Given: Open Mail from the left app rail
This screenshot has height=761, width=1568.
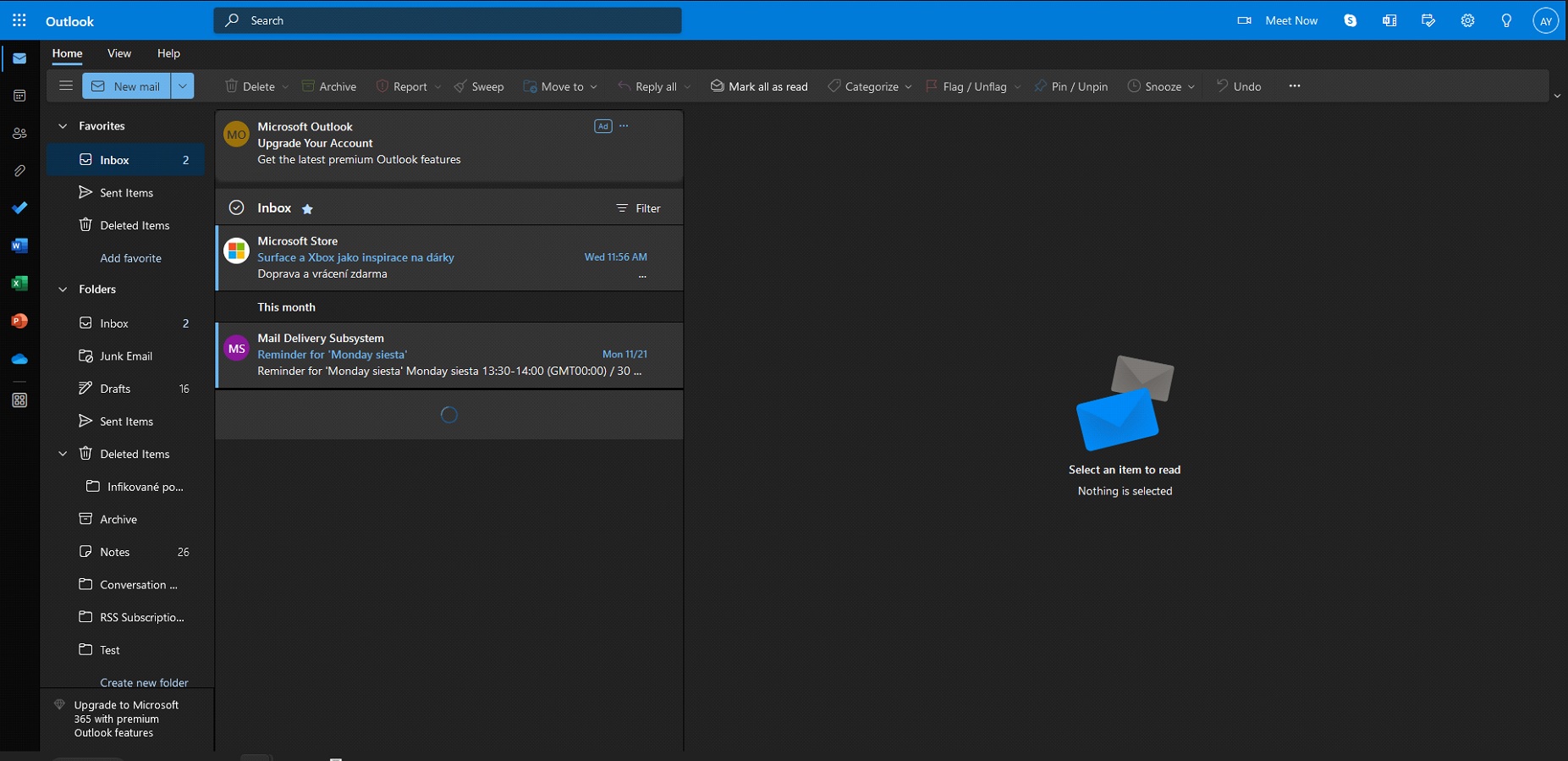Looking at the screenshot, I should (19, 58).
